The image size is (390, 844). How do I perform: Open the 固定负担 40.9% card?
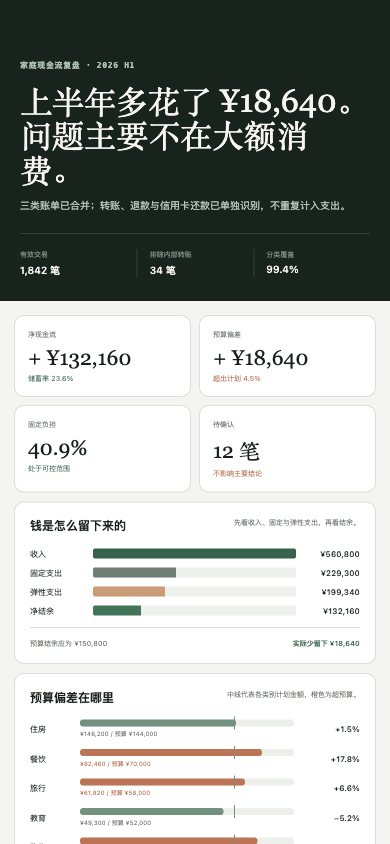coord(102,448)
